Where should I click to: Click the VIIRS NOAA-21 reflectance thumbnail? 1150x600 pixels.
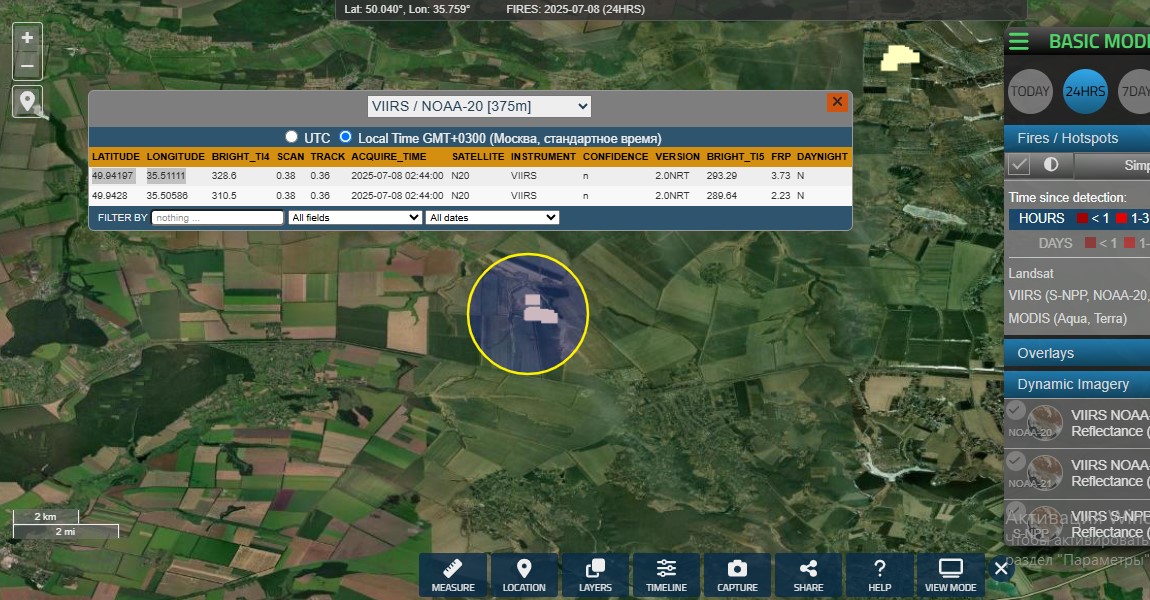tap(1044, 472)
